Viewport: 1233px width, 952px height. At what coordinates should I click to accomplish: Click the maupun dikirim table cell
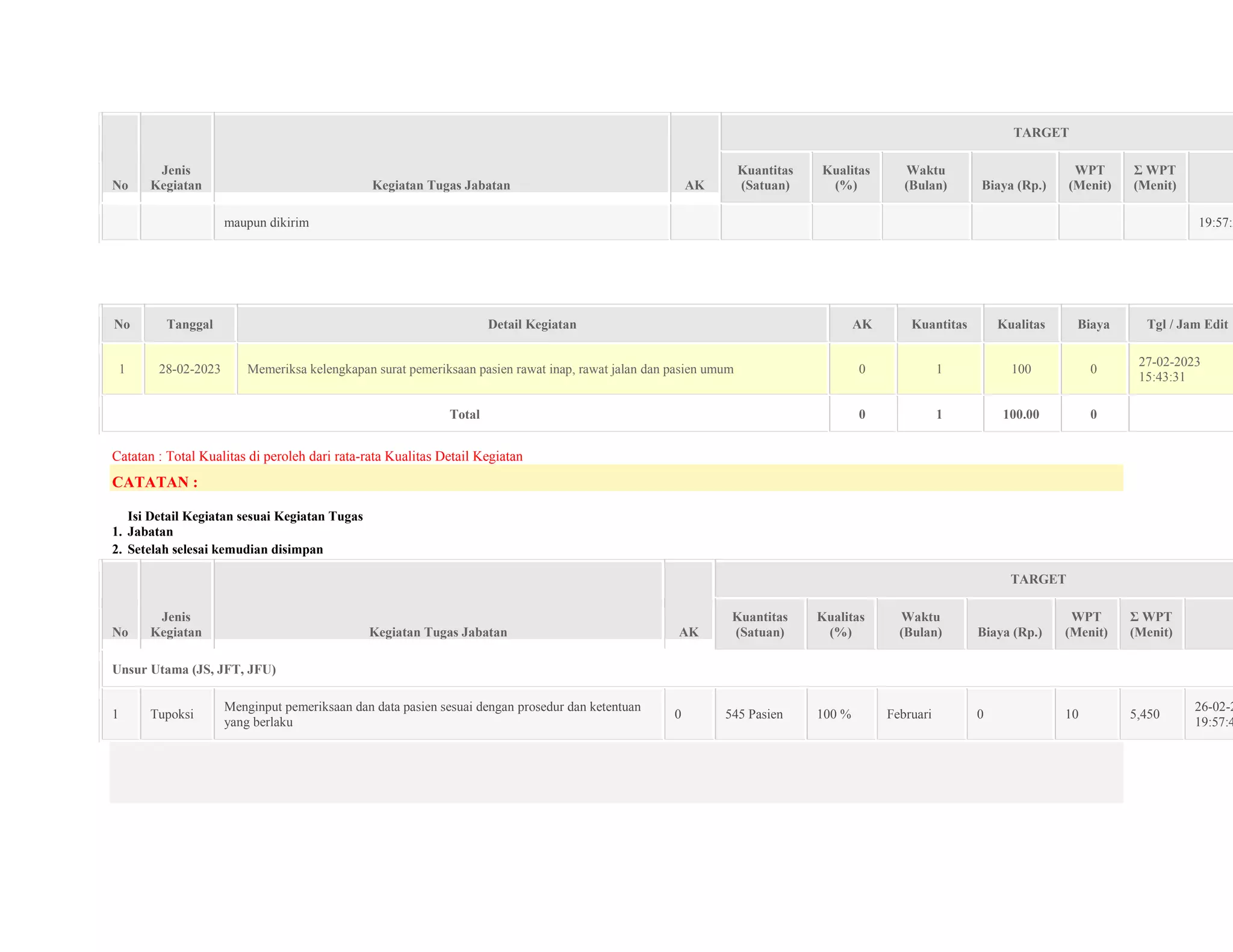pos(266,223)
